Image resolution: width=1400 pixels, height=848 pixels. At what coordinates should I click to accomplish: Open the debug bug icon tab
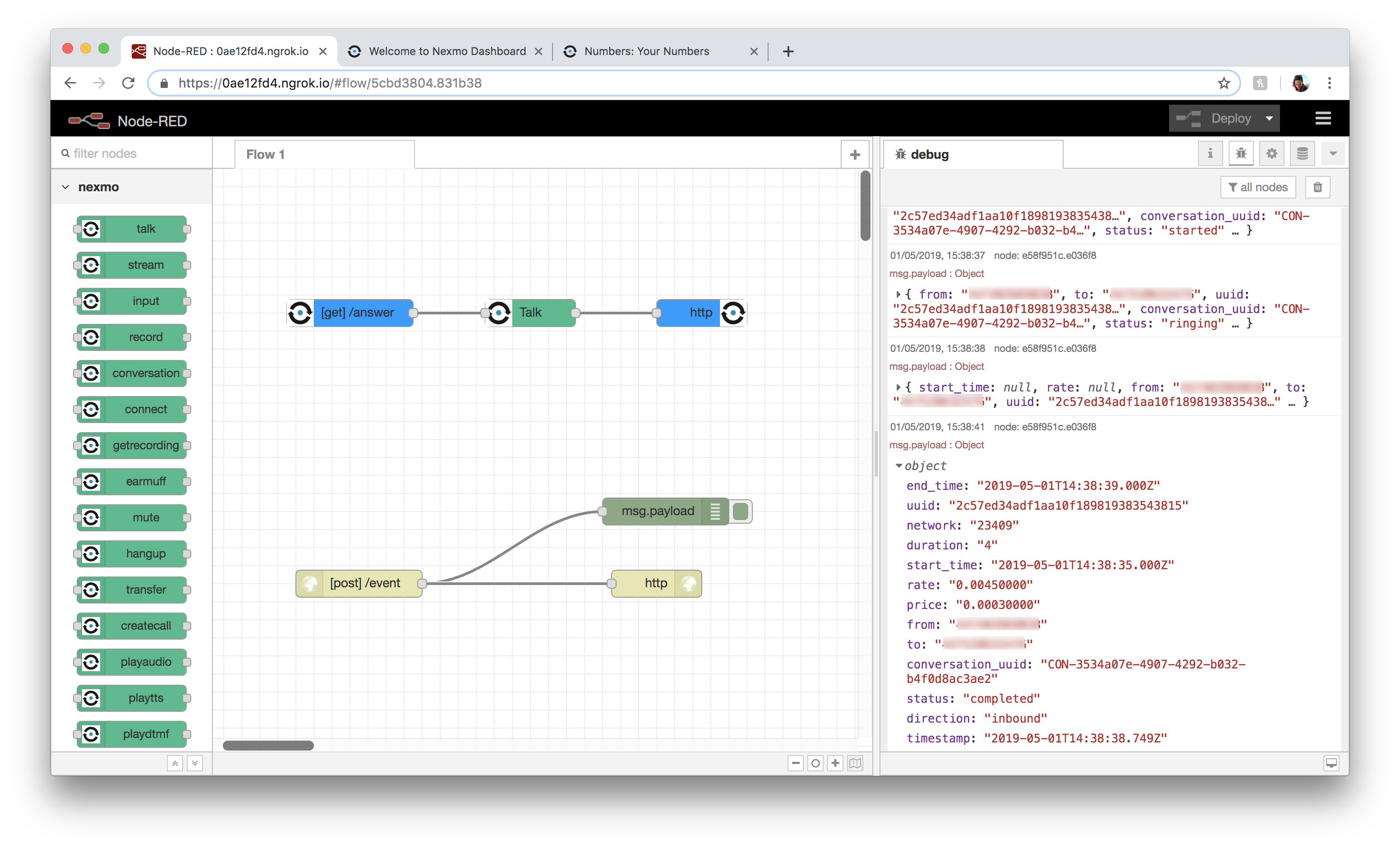coord(1241,153)
